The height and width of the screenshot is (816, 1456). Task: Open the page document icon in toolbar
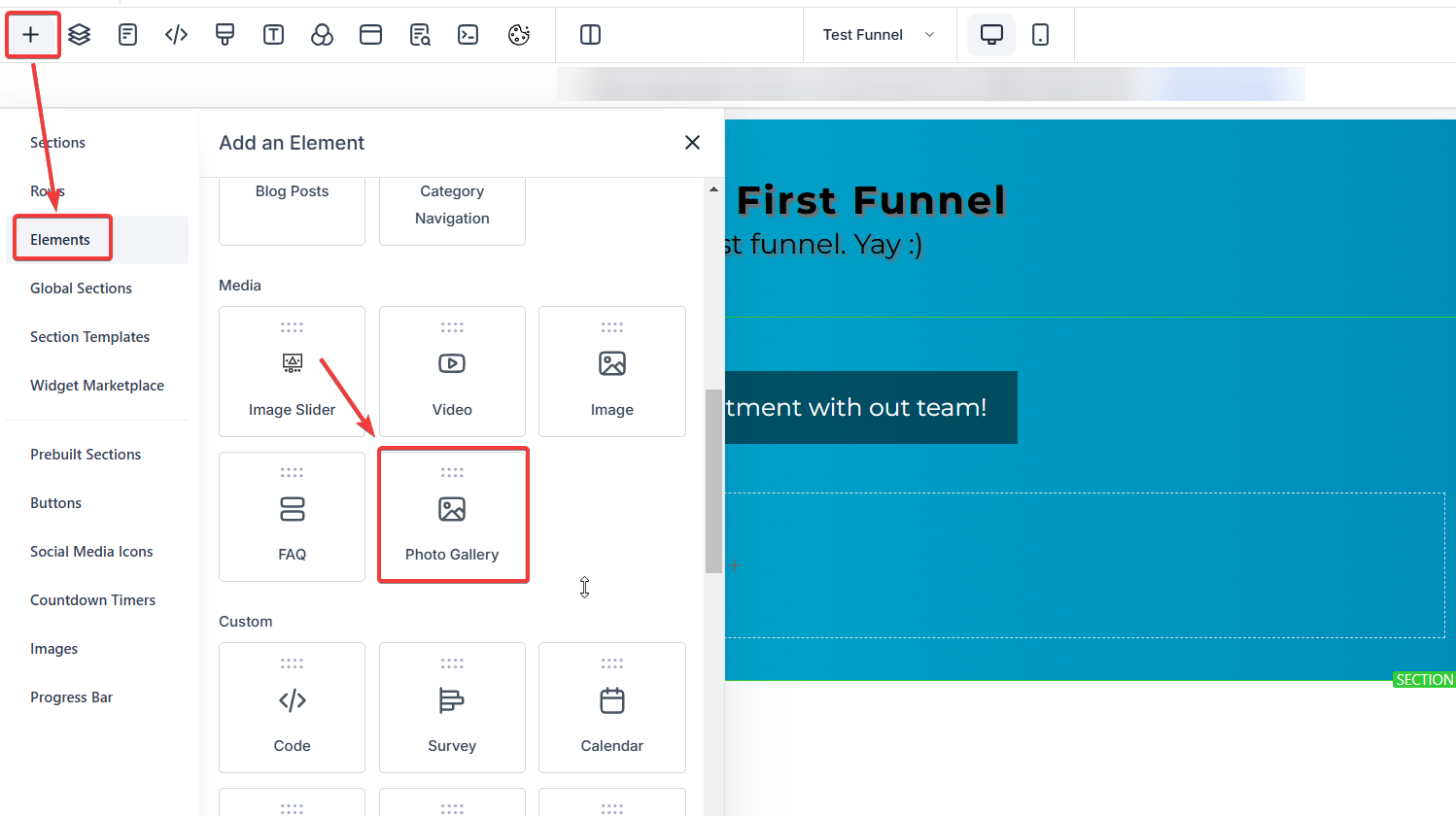coord(128,35)
